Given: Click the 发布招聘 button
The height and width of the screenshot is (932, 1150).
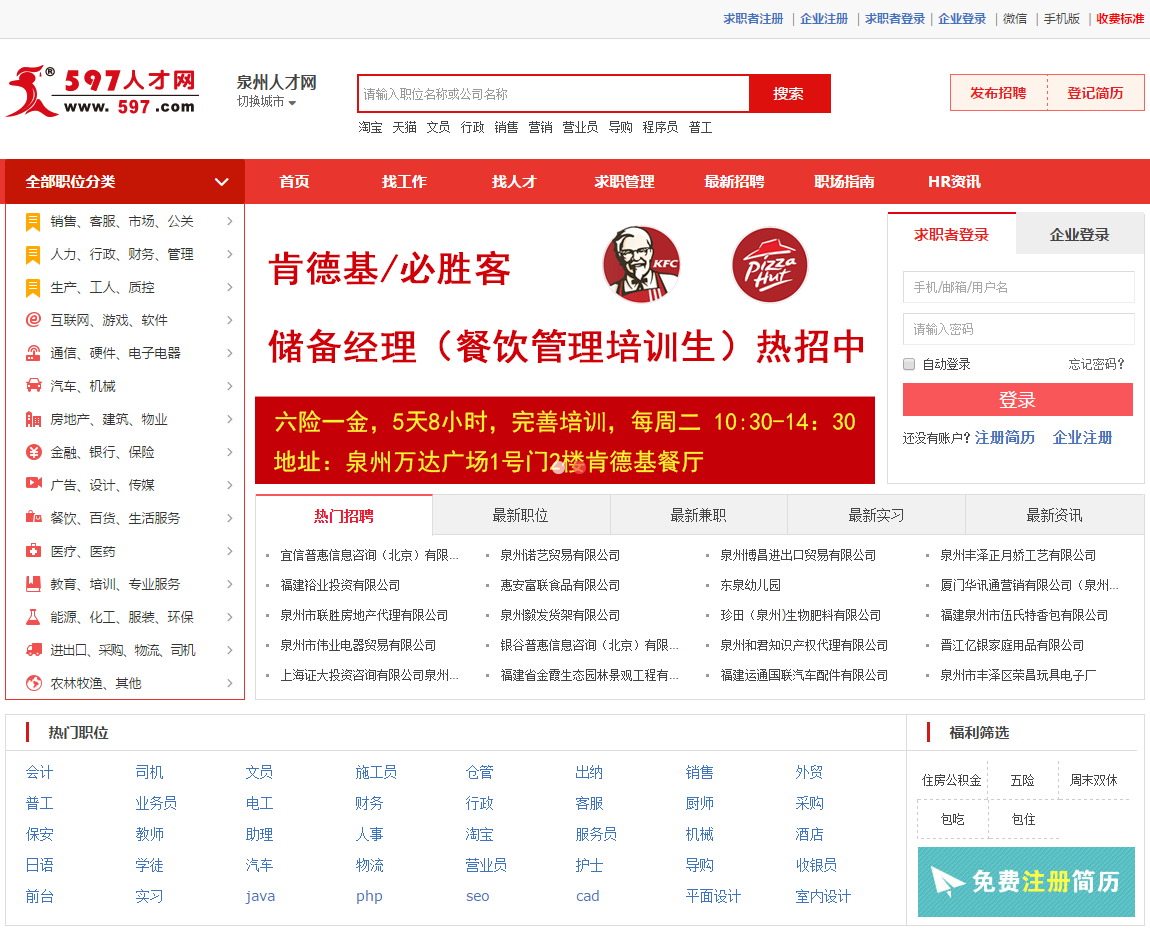Looking at the screenshot, I should tap(998, 93).
